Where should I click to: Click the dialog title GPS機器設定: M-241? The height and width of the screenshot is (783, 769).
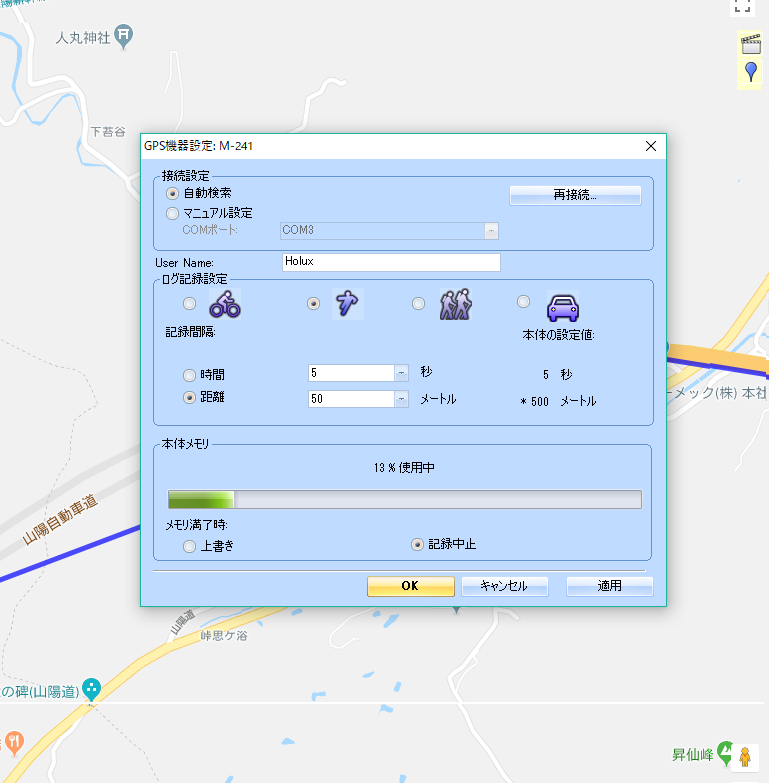click(198, 146)
